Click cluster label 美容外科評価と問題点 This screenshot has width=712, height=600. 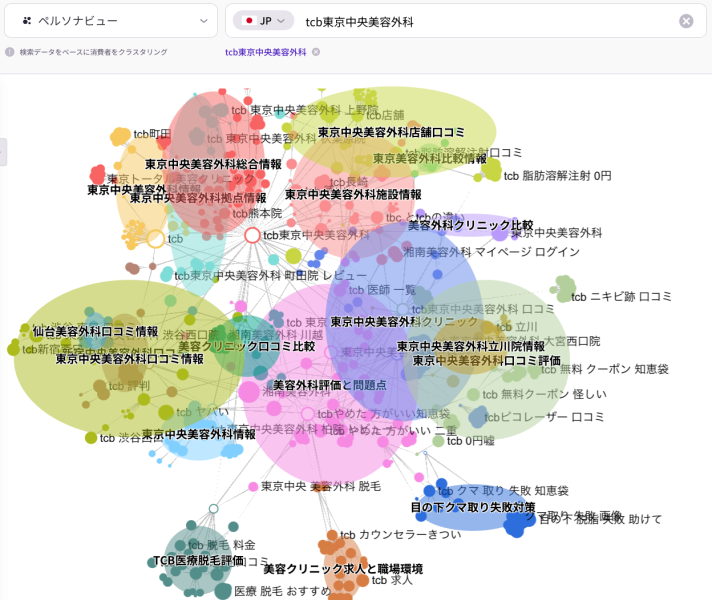point(330,385)
